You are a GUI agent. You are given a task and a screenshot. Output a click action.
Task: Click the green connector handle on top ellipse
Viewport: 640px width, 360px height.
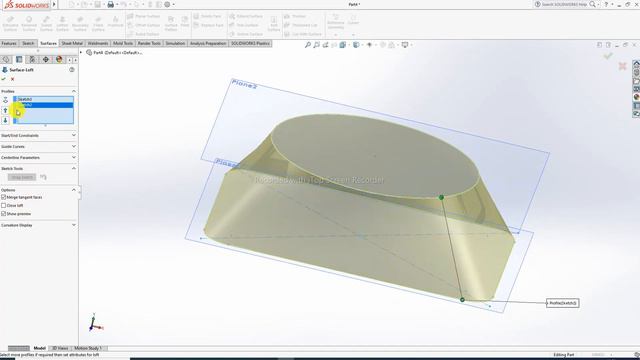[x=441, y=197]
